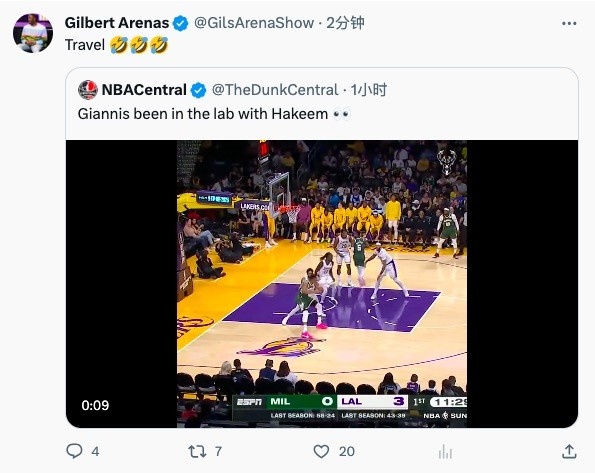Viewport: 595px width, 473px height.
Task: Click the quoted tweet timestamp after @TheDunkCentral
Action: pyautogui.click(x=369, y=90)
